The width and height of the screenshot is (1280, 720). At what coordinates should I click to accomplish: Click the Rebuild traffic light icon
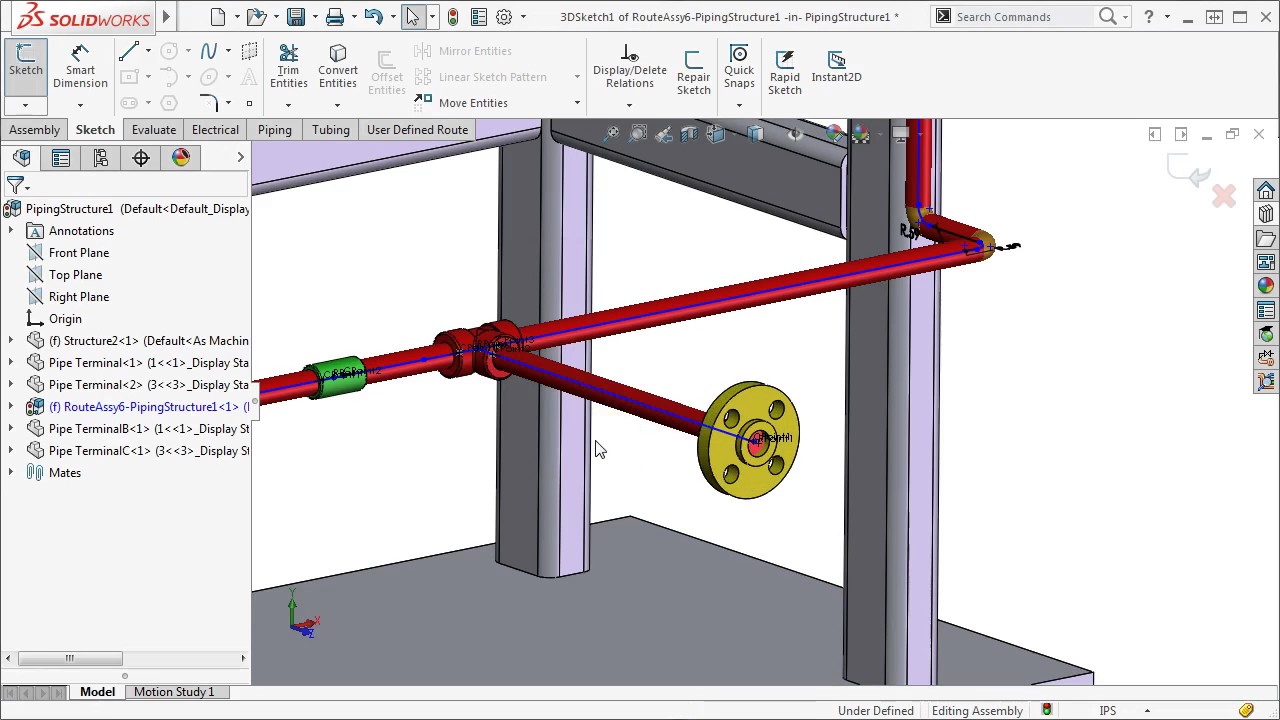tap(453, 17)
